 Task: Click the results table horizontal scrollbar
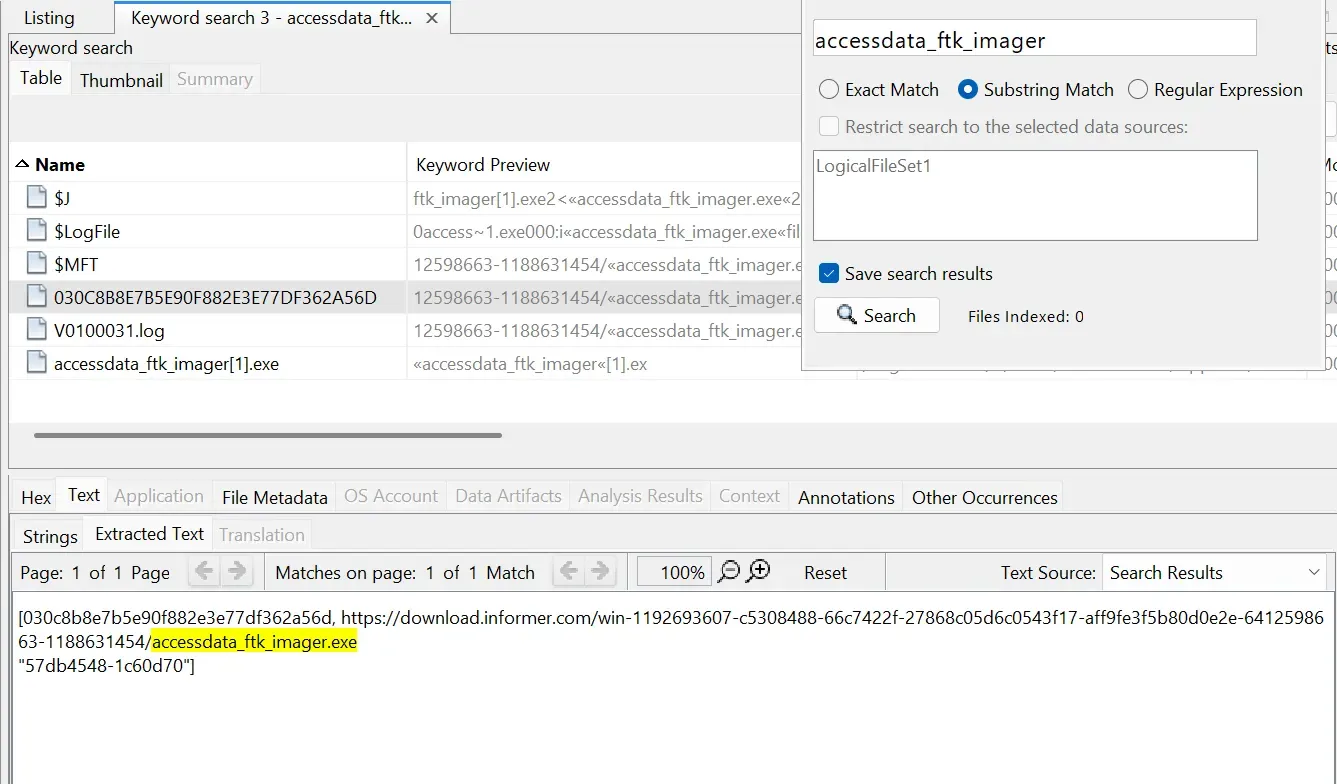(x=268, y=435)
